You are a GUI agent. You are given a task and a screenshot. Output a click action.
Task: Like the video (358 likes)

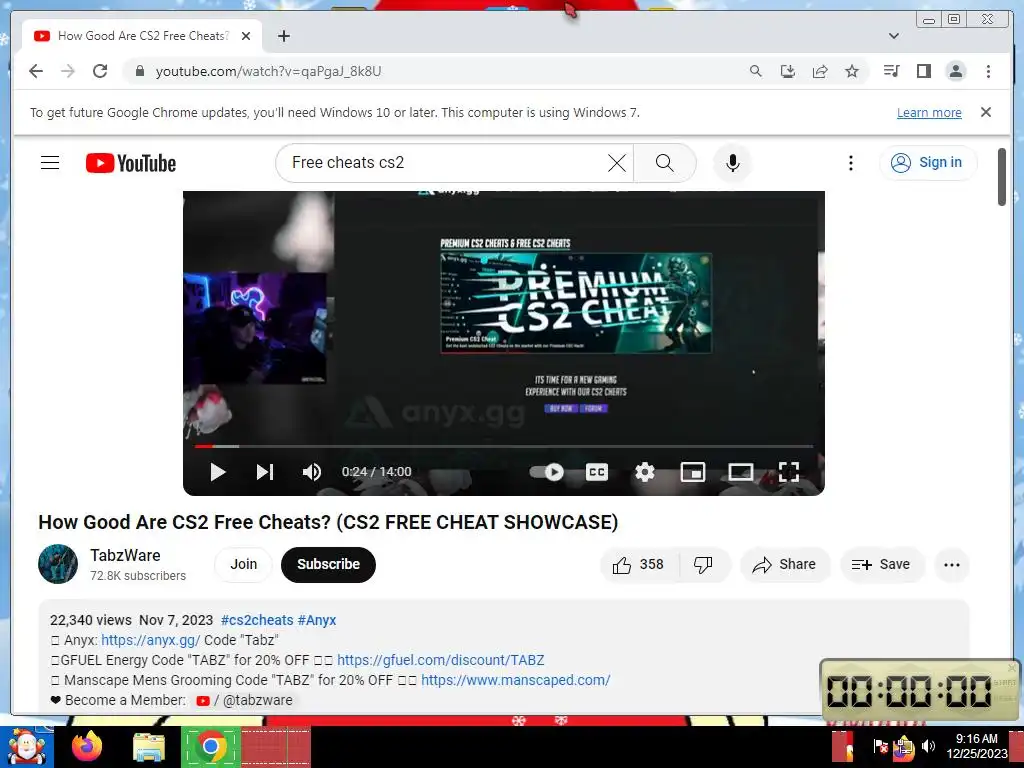(638, 565)
